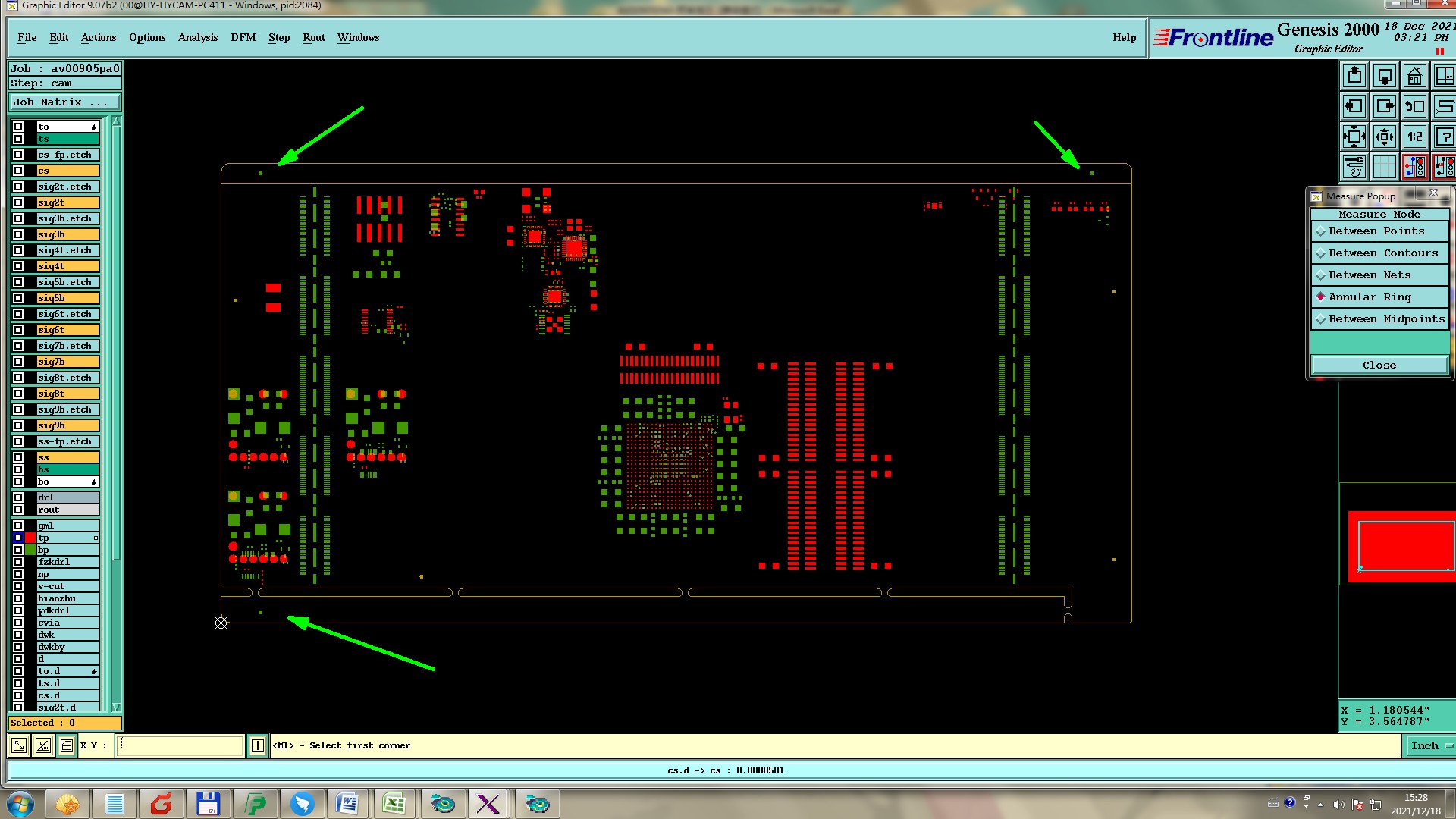Click the zoom in expand-arrows icon

click(1354, 137)
